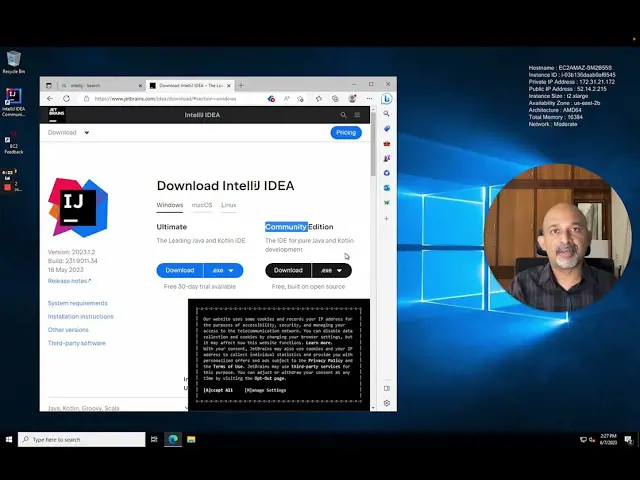
Task: Activate Read aloud icon in address bar
Action: point(287,99)
